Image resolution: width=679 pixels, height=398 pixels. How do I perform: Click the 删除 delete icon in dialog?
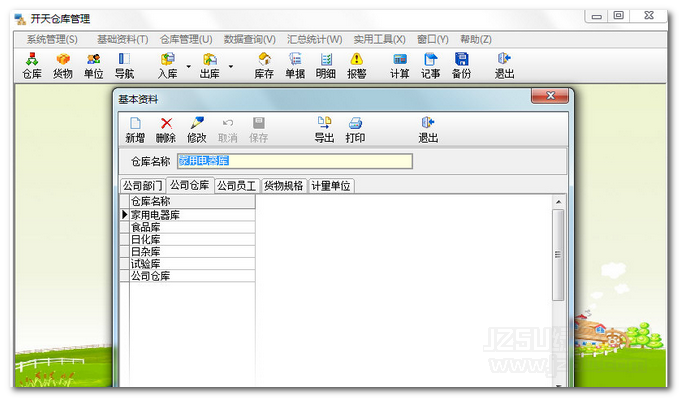point(166,129)
